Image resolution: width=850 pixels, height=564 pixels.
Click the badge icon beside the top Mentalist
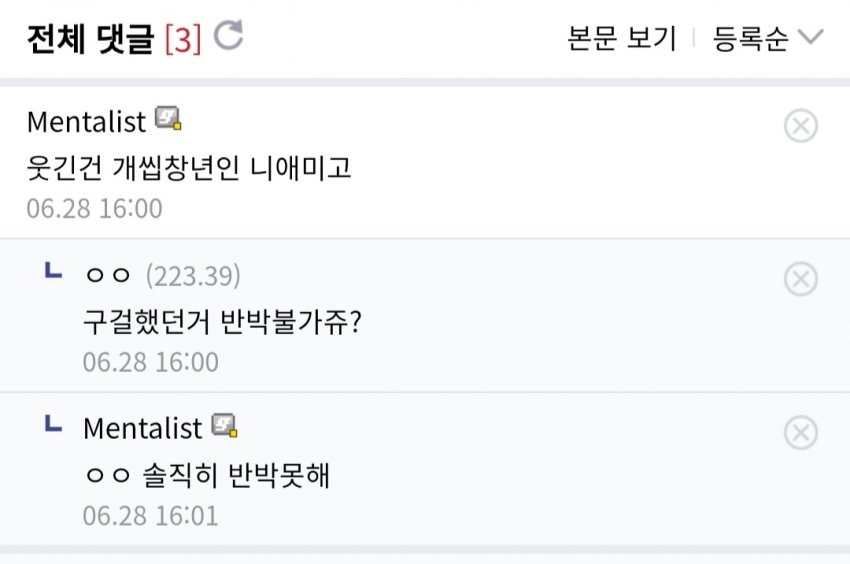click(168, 121)
